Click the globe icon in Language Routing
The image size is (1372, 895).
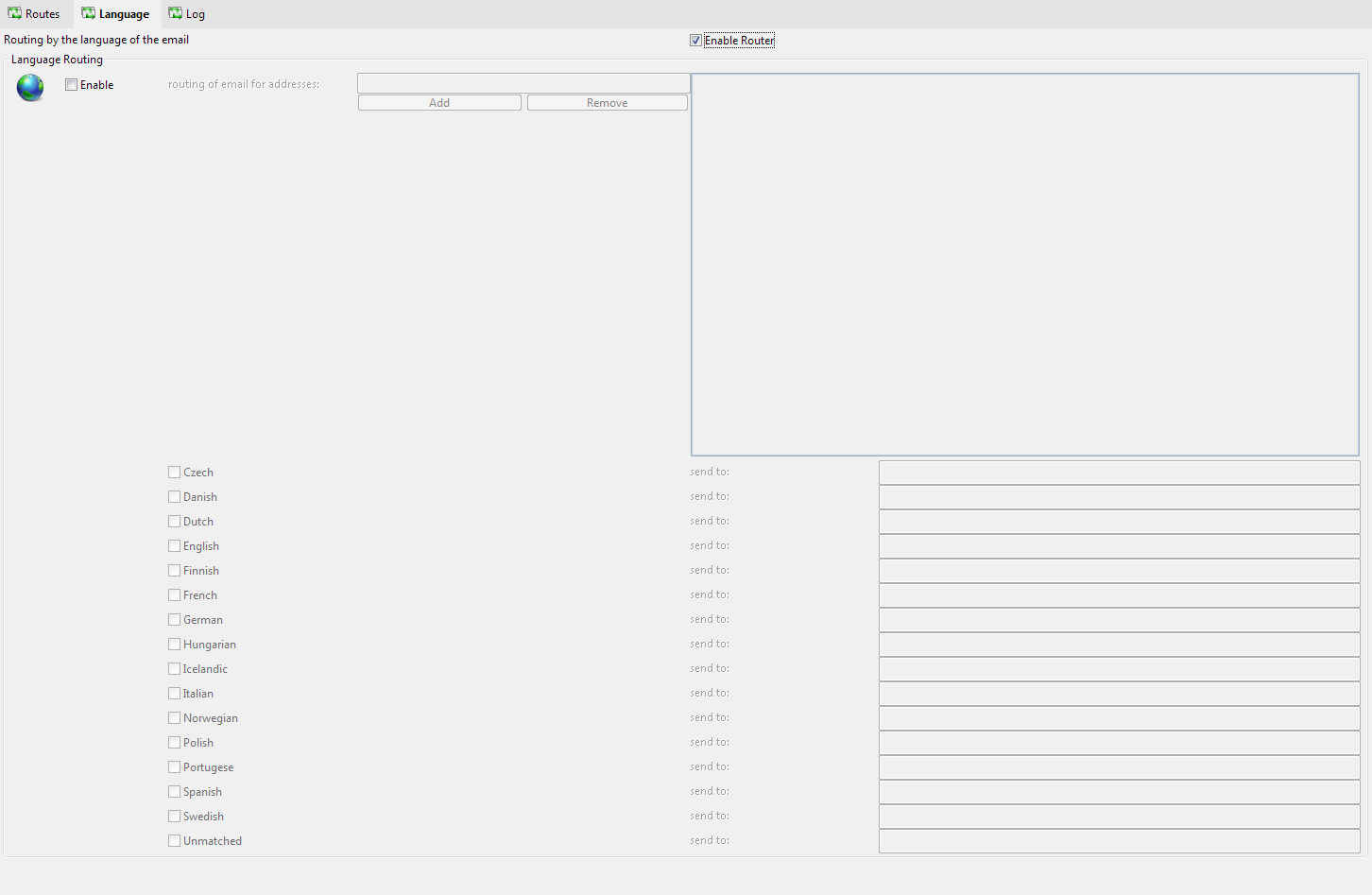[30, 87]
